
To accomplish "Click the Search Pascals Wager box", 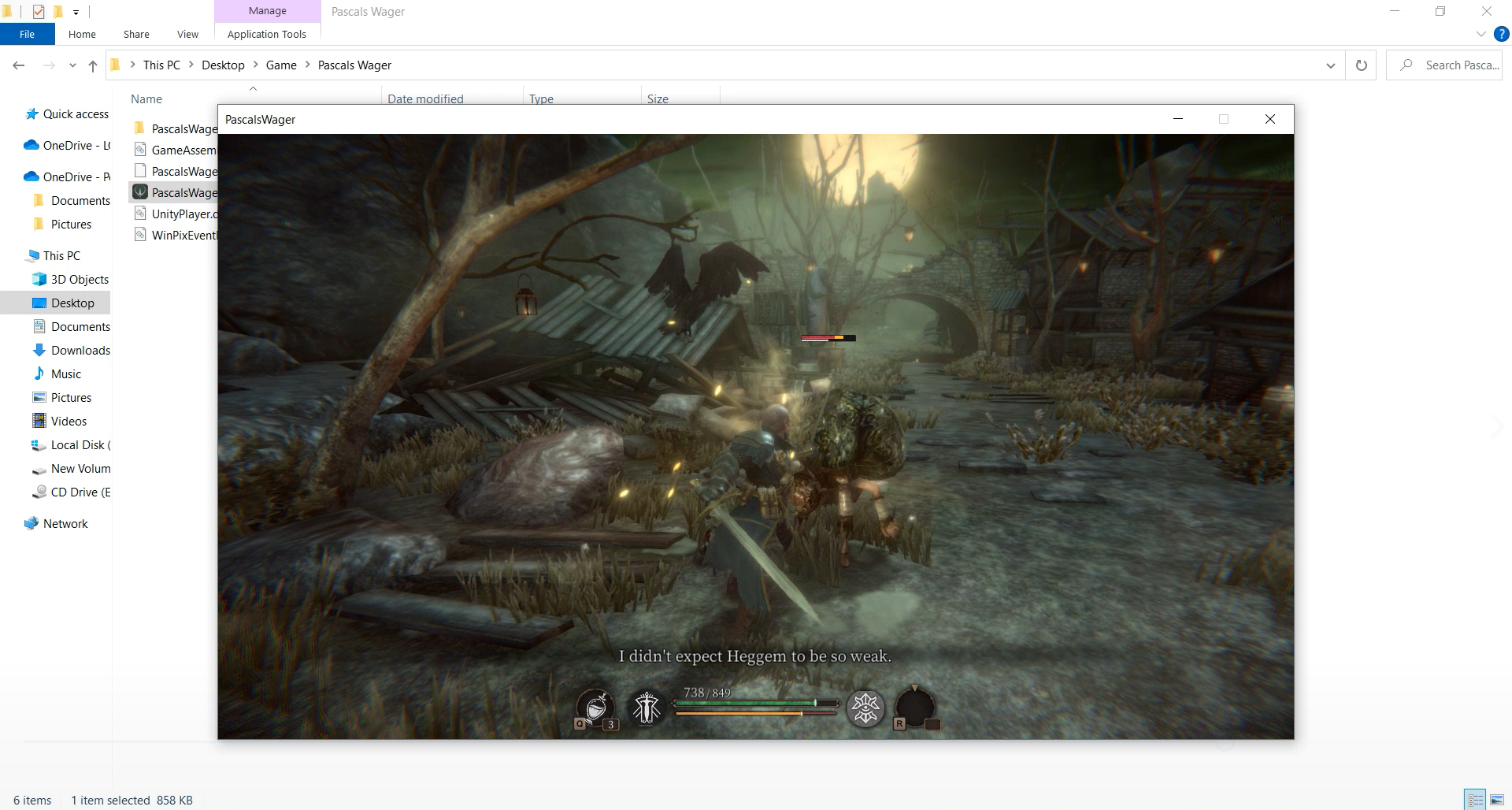I will click(x=1444, y=65).
